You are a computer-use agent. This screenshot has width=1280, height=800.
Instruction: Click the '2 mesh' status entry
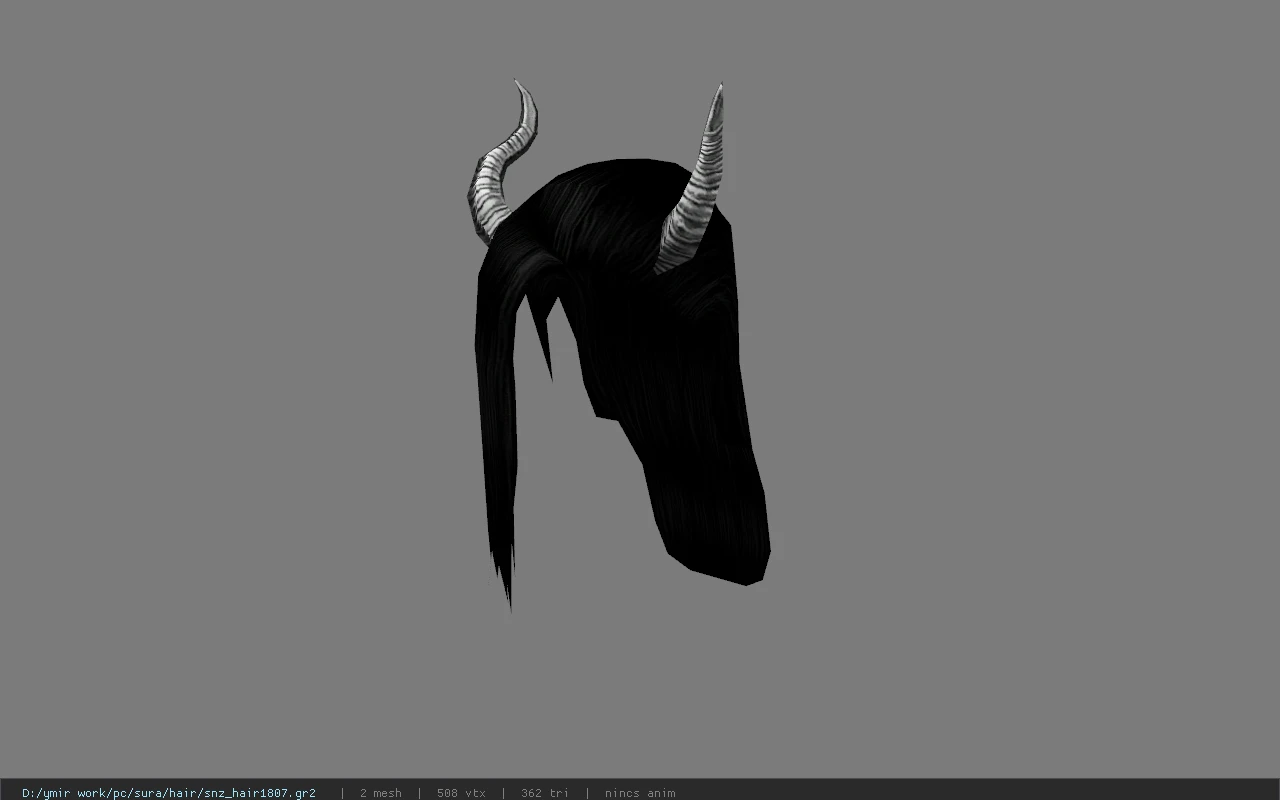(x=380, y=793)
